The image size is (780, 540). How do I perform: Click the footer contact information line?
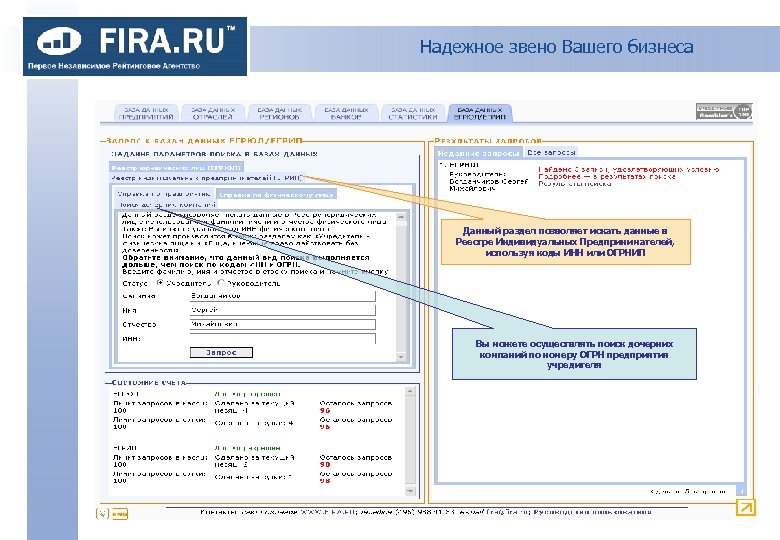point(426,512)
